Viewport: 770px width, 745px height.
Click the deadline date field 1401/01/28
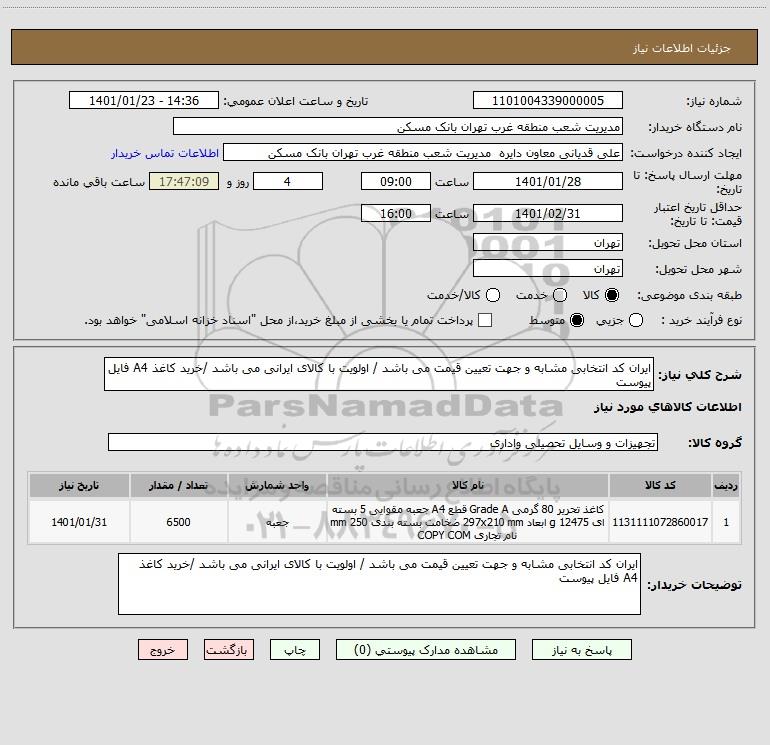click(x=548, y=181)
